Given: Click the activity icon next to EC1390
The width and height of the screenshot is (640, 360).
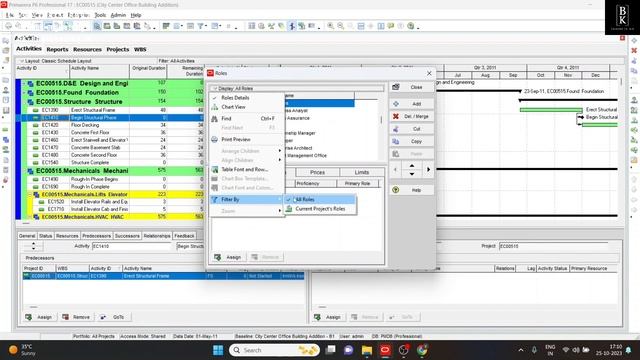Looking at the screenshot, I should 36,110.
